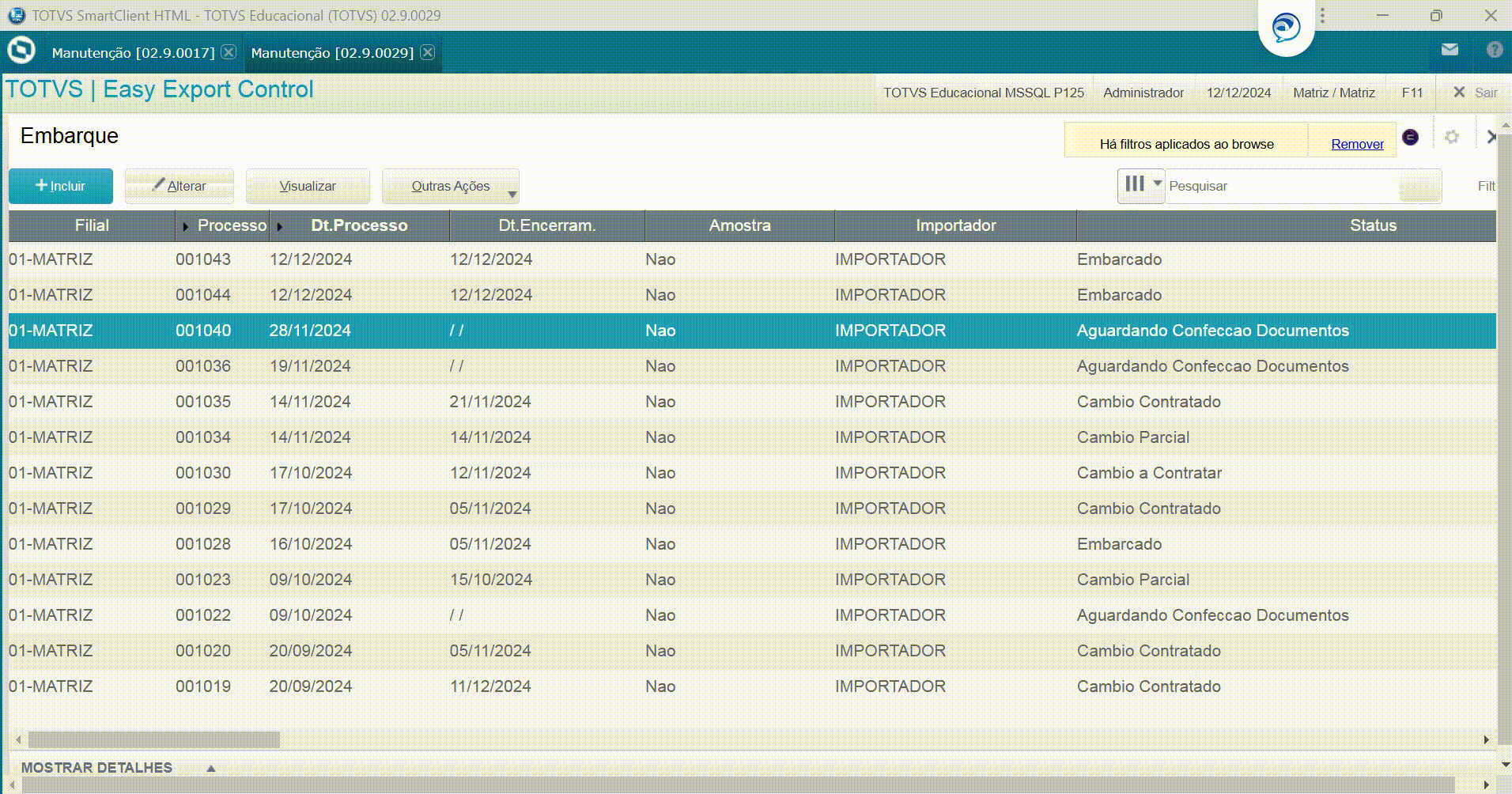This screenshot has height=794, width=1512.
Task: Switch to Manutenção [02.9.0029] tab
Action: 332,53
